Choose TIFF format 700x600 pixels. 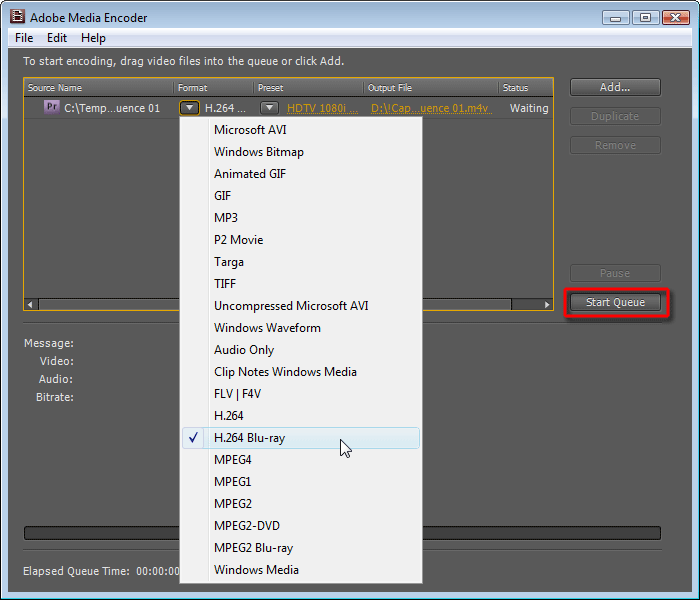pyautogui.click(x=301, y=283)
